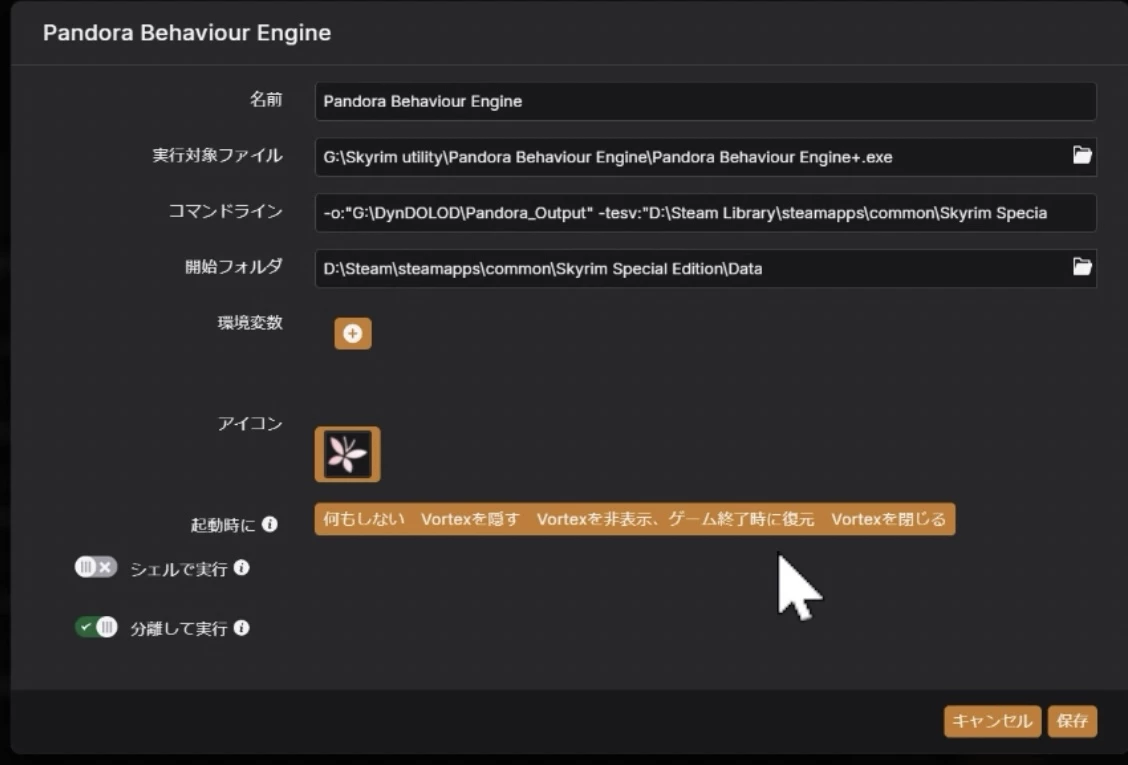Browse for executable target file folder icon
Viewport: 1128px width, 765px height.
point(1082,155)
